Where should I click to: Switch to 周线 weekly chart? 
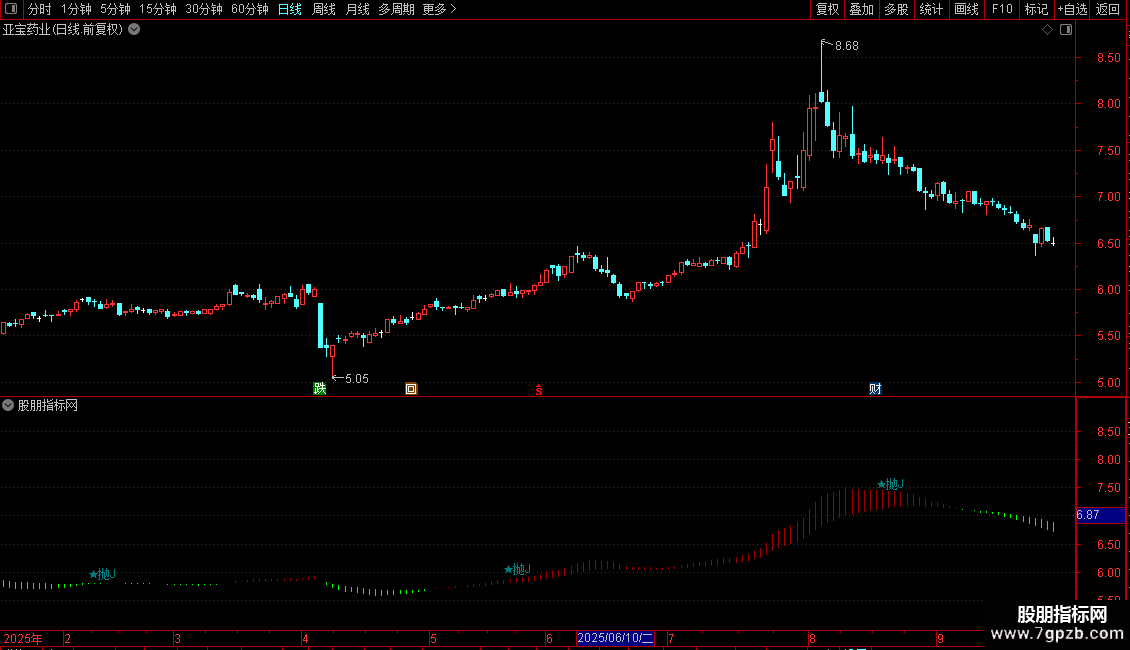(x=324, y=9)
